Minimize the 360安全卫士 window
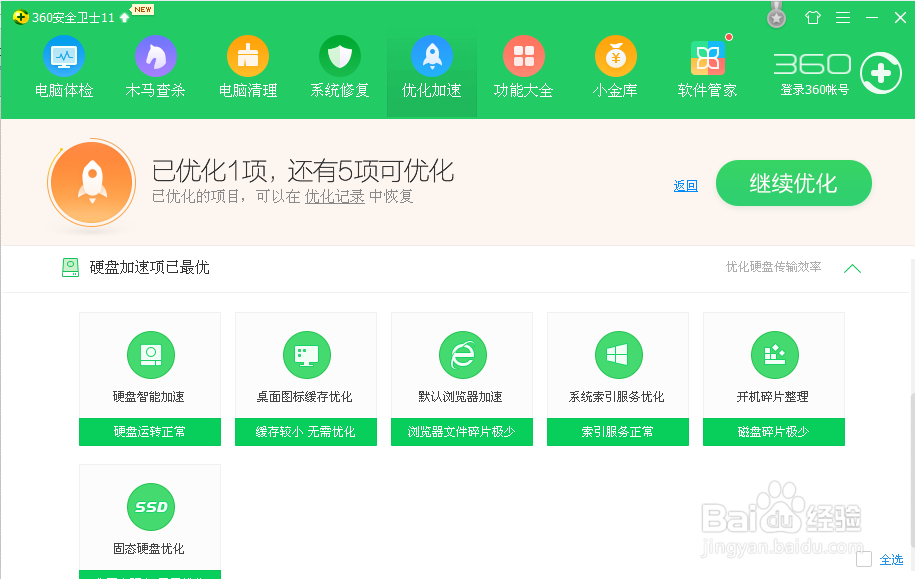Screen dimensions: 915x579 (872, 18)
